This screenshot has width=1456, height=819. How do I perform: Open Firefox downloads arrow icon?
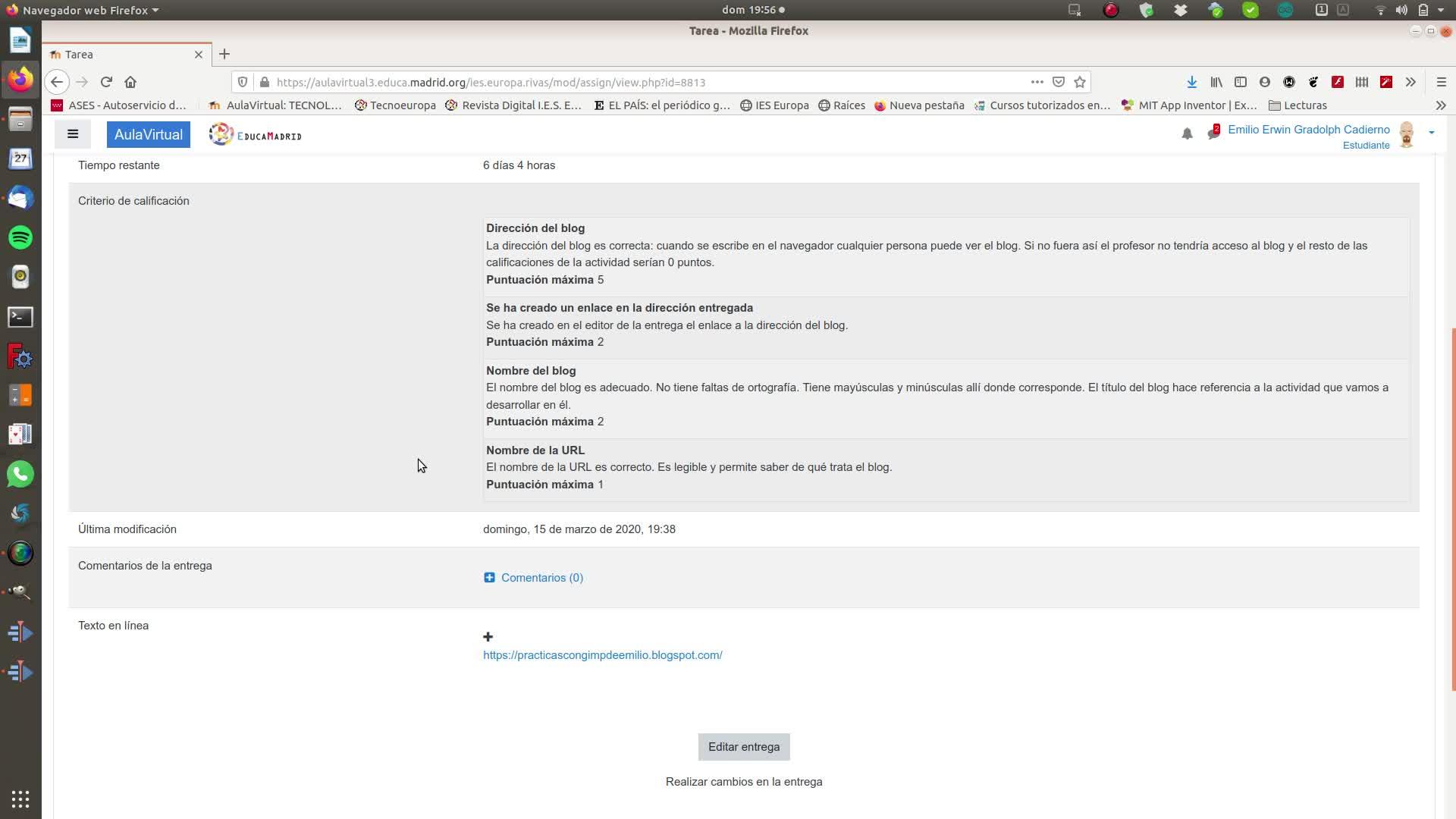coord(1191,82)
